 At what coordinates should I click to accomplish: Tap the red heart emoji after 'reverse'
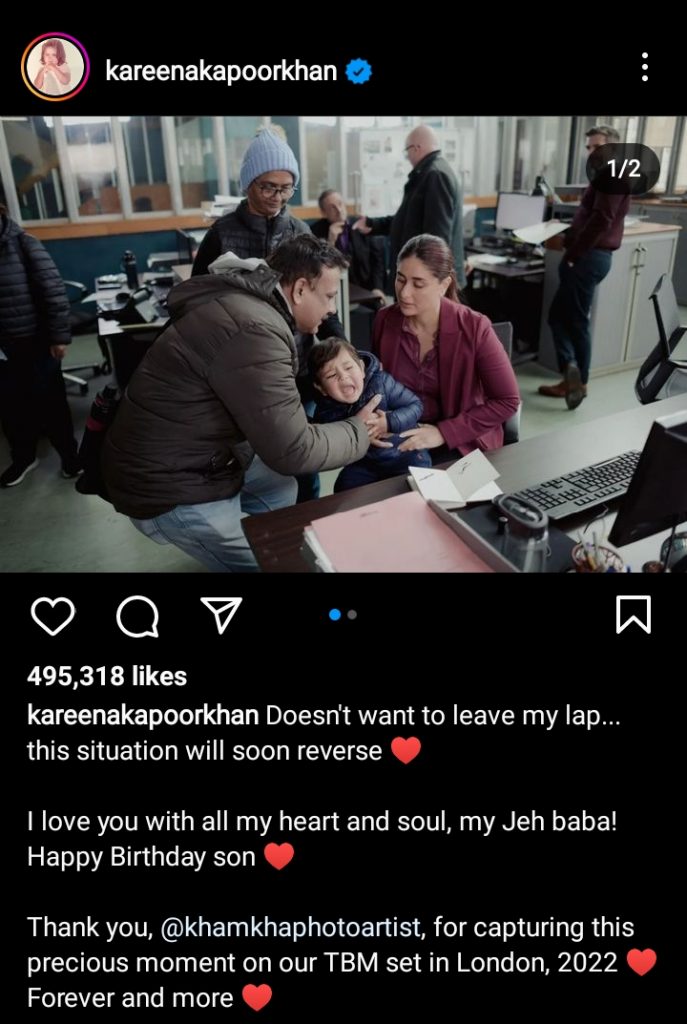pyautogui.click(x=406, y=751)
